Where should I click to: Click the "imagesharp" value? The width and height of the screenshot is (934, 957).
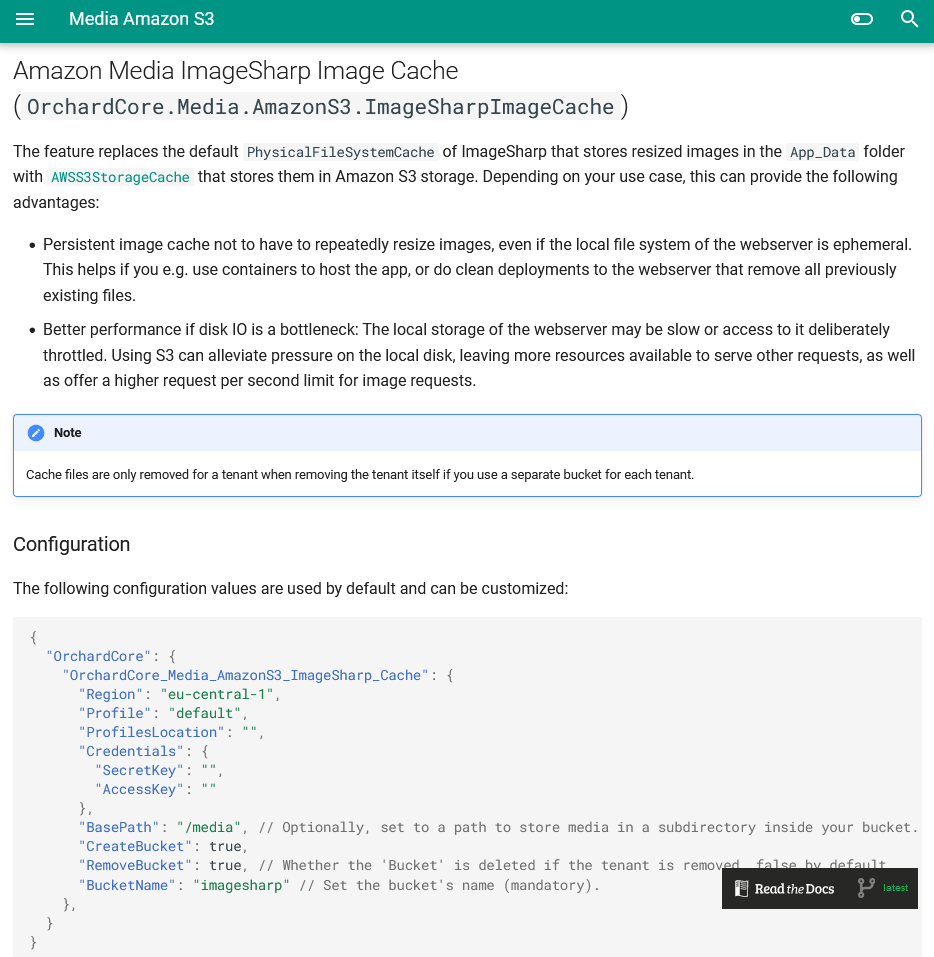[241, 885]
